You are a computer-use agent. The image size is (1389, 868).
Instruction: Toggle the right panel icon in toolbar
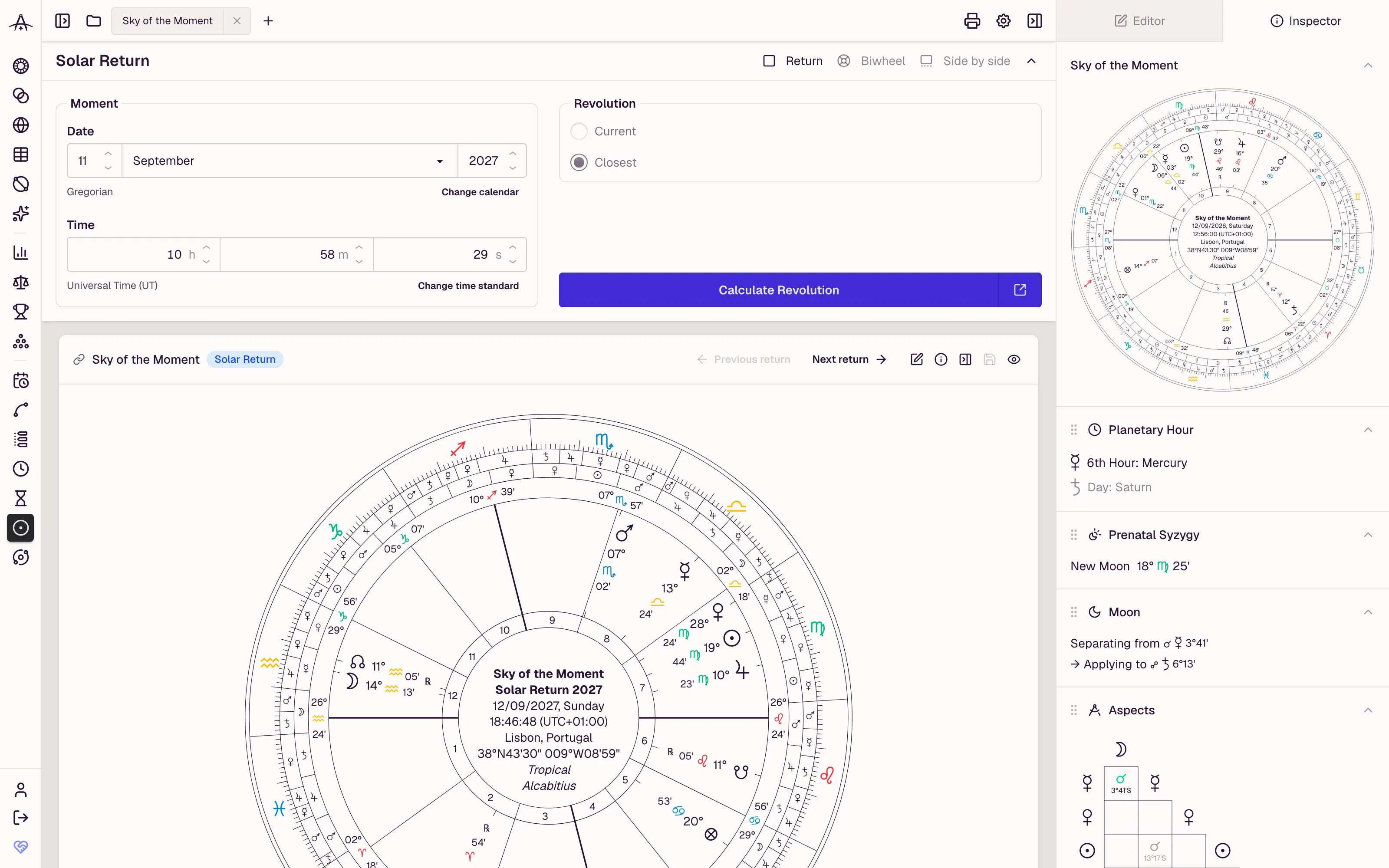click(1035, 21)
